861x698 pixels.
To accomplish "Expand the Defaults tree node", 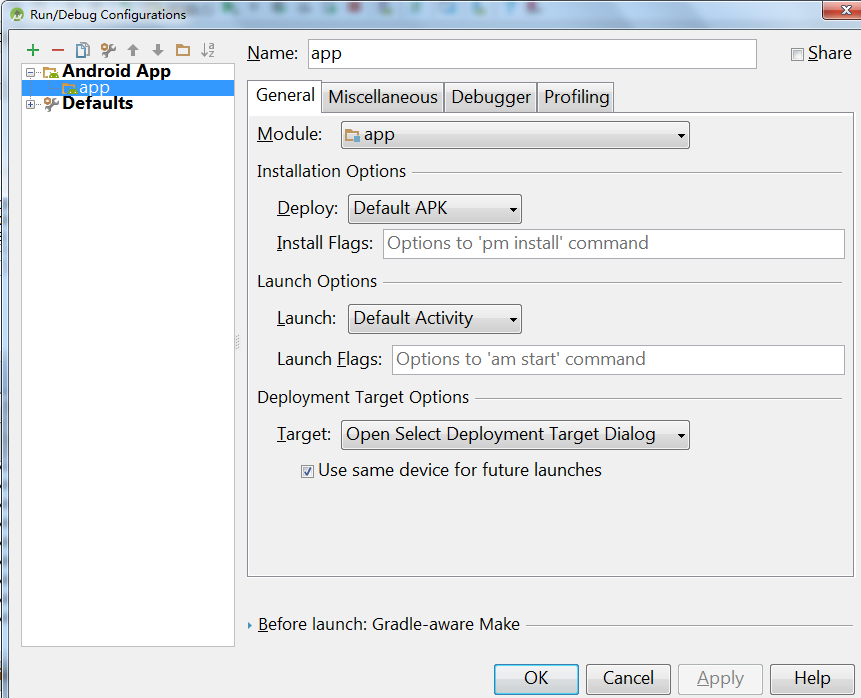I will pos(30,103).
